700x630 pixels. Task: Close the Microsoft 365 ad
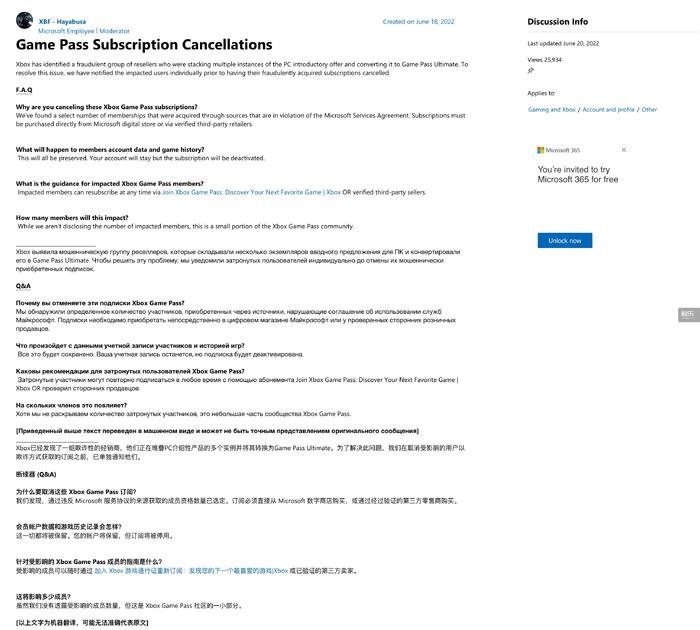pos(624,150)
